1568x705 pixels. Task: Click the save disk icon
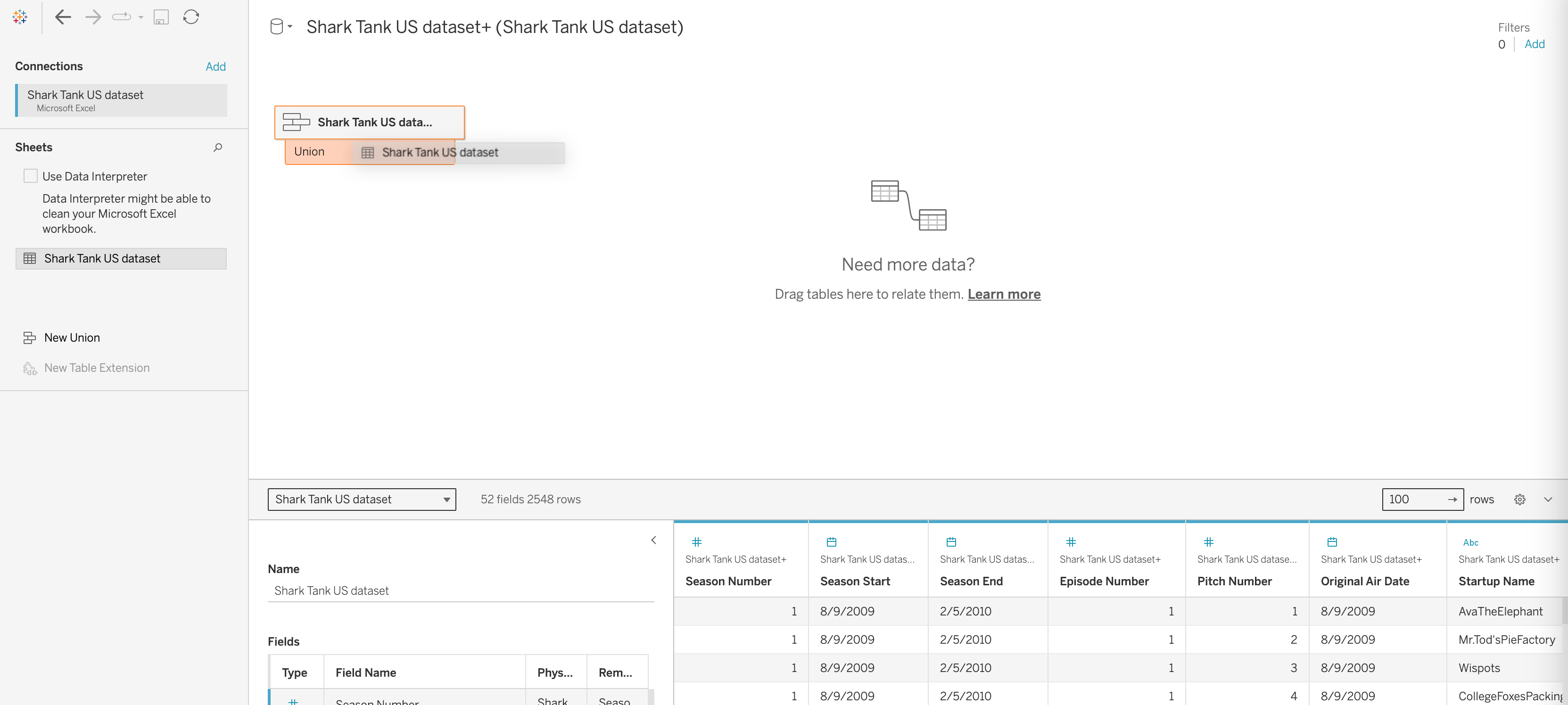tap(161, 17)
